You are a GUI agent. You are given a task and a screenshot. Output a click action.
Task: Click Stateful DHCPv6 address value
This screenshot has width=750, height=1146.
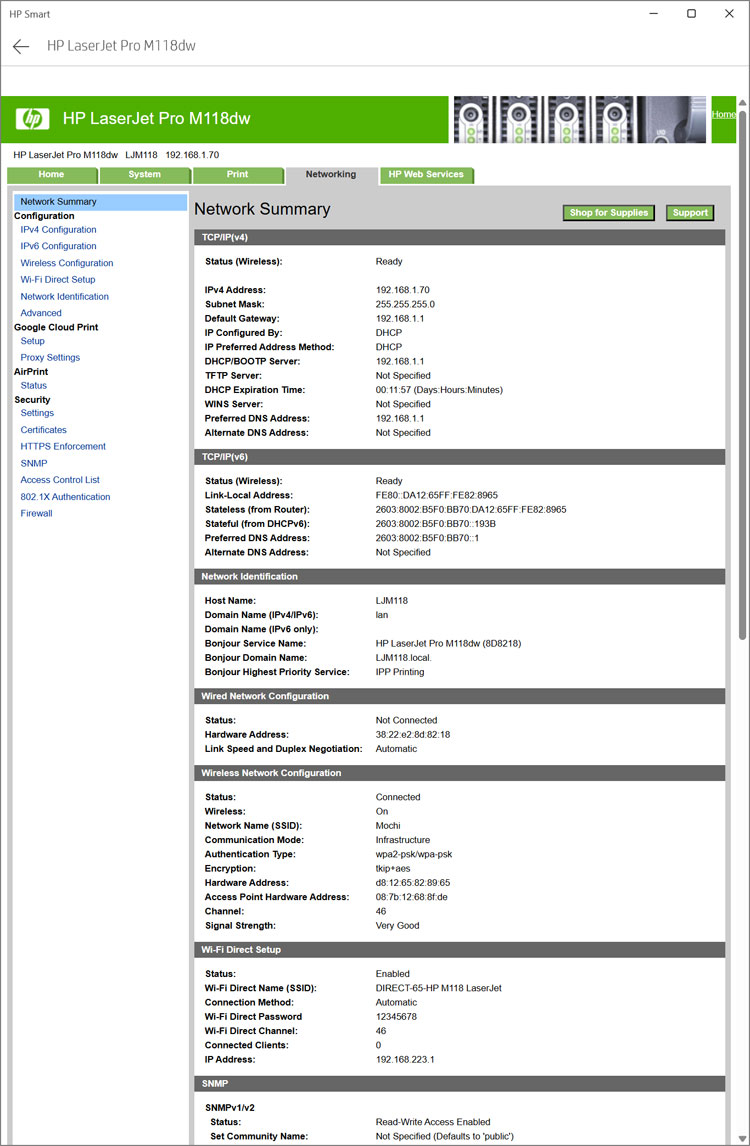click(x=436, y=524)
